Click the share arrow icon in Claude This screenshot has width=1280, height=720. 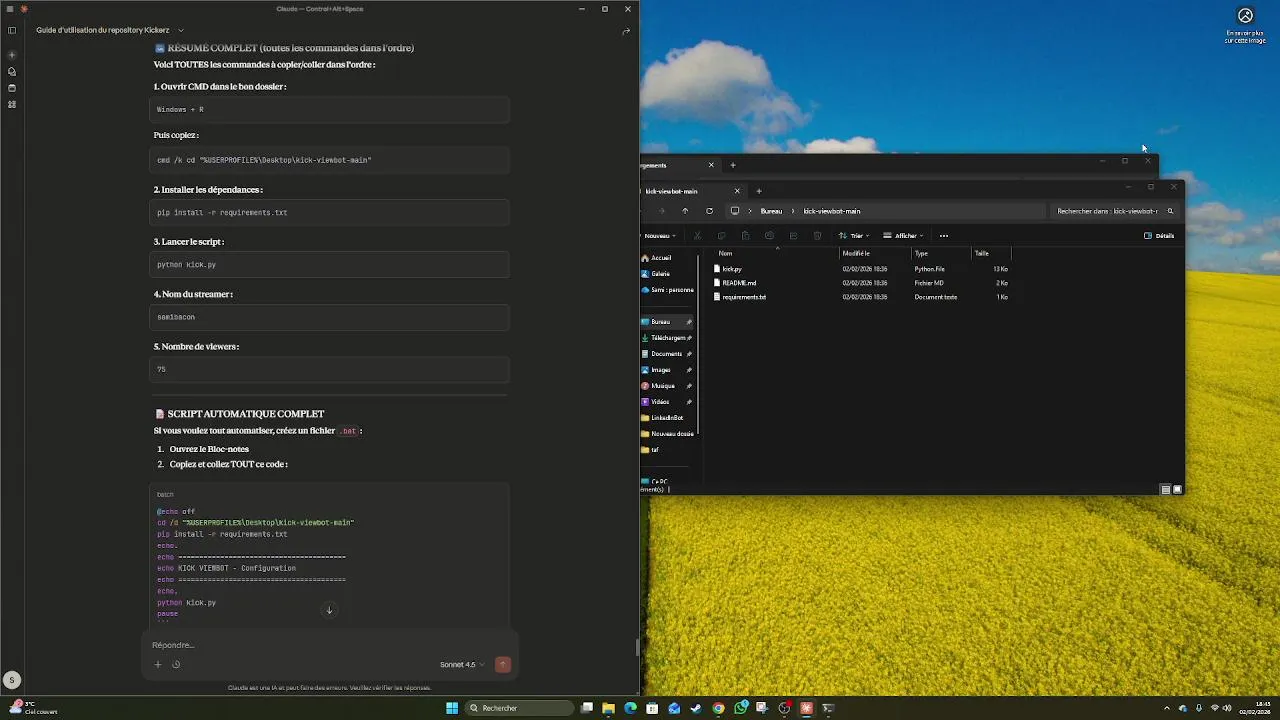(626, 31)
